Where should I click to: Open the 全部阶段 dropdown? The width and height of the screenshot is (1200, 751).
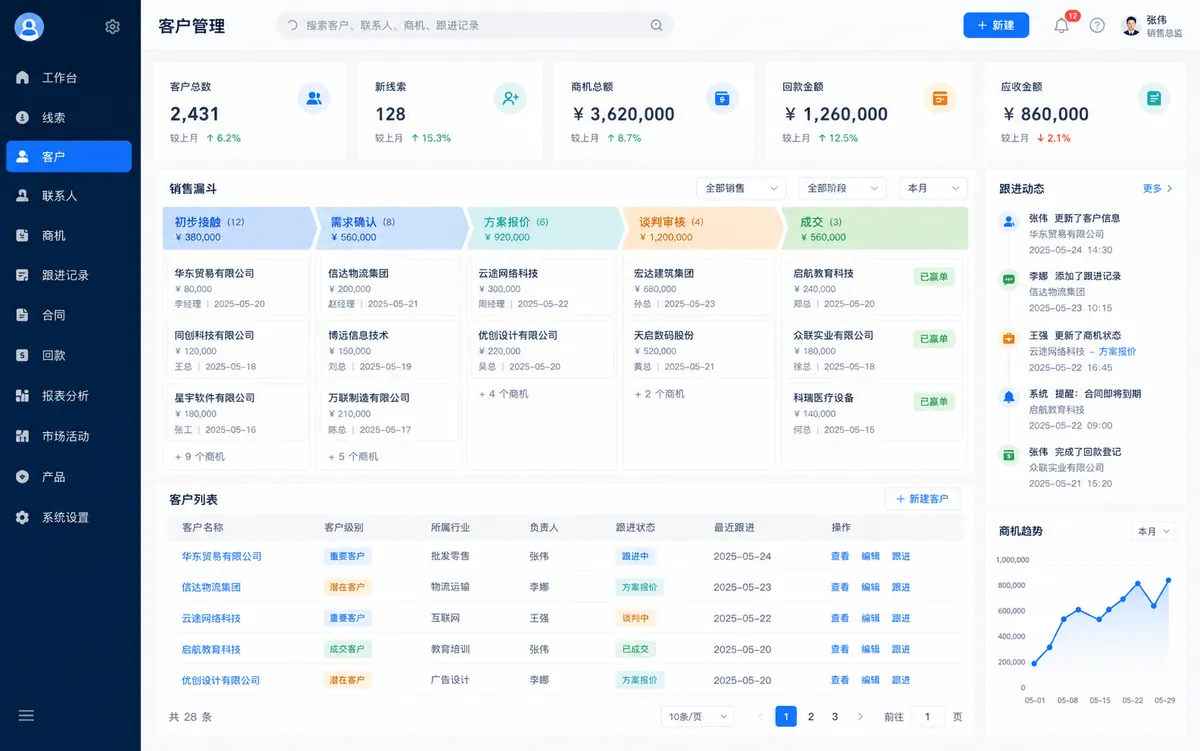[842, 188]
